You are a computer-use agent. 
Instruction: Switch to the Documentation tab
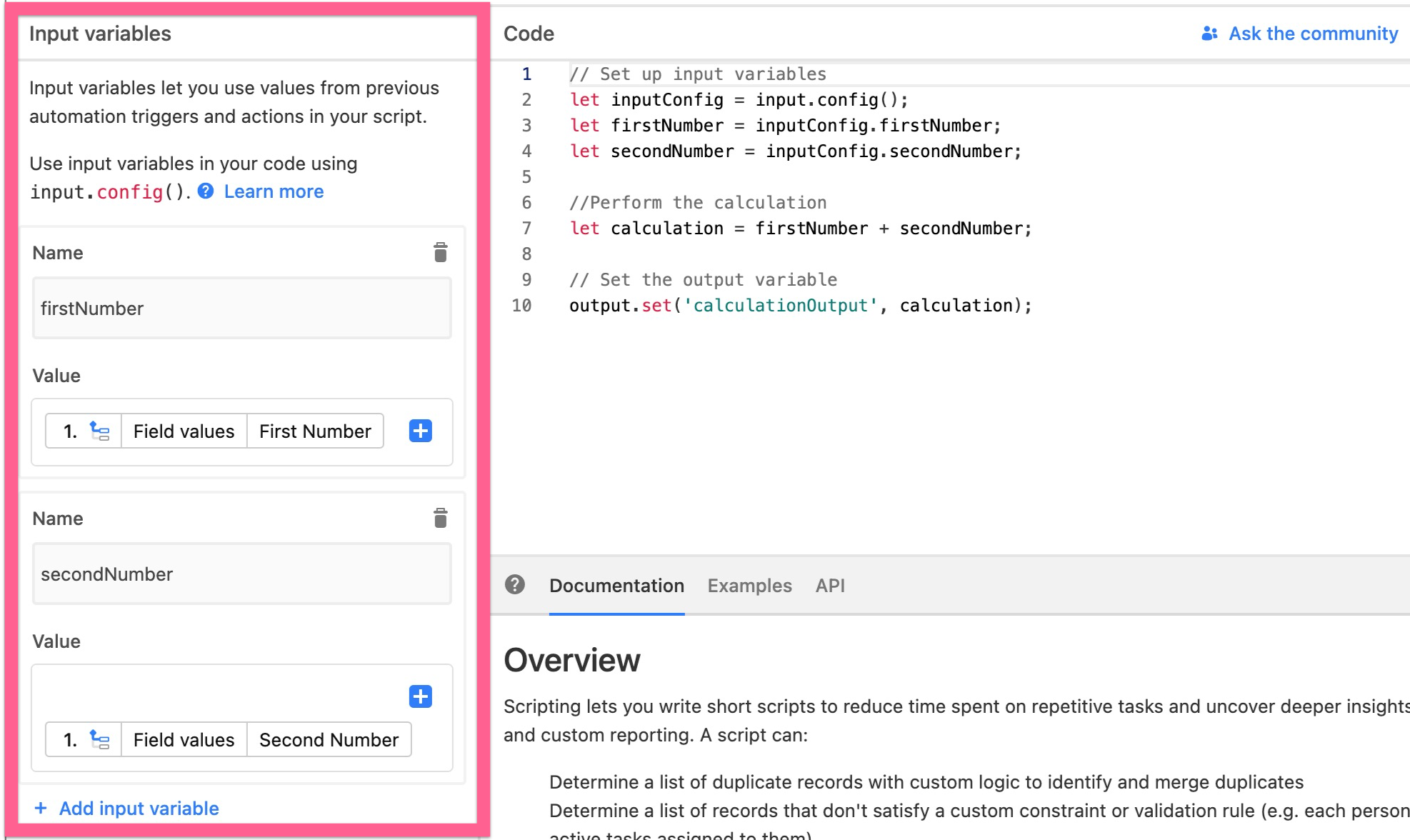(x=616, y=586)
